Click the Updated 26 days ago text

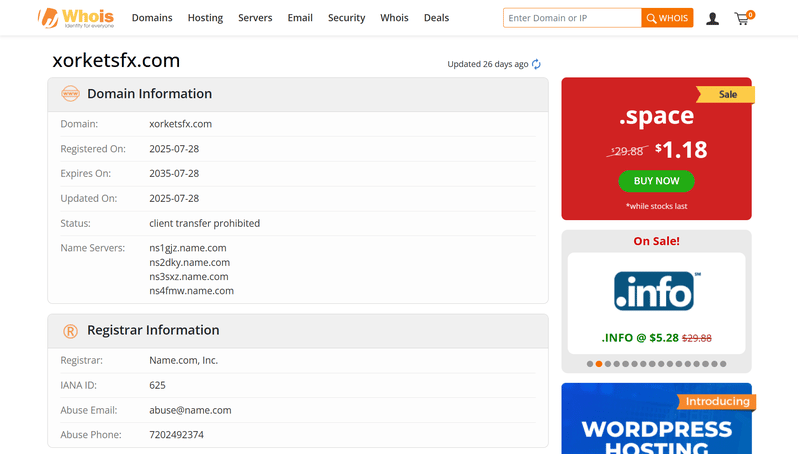pos(488,64)
